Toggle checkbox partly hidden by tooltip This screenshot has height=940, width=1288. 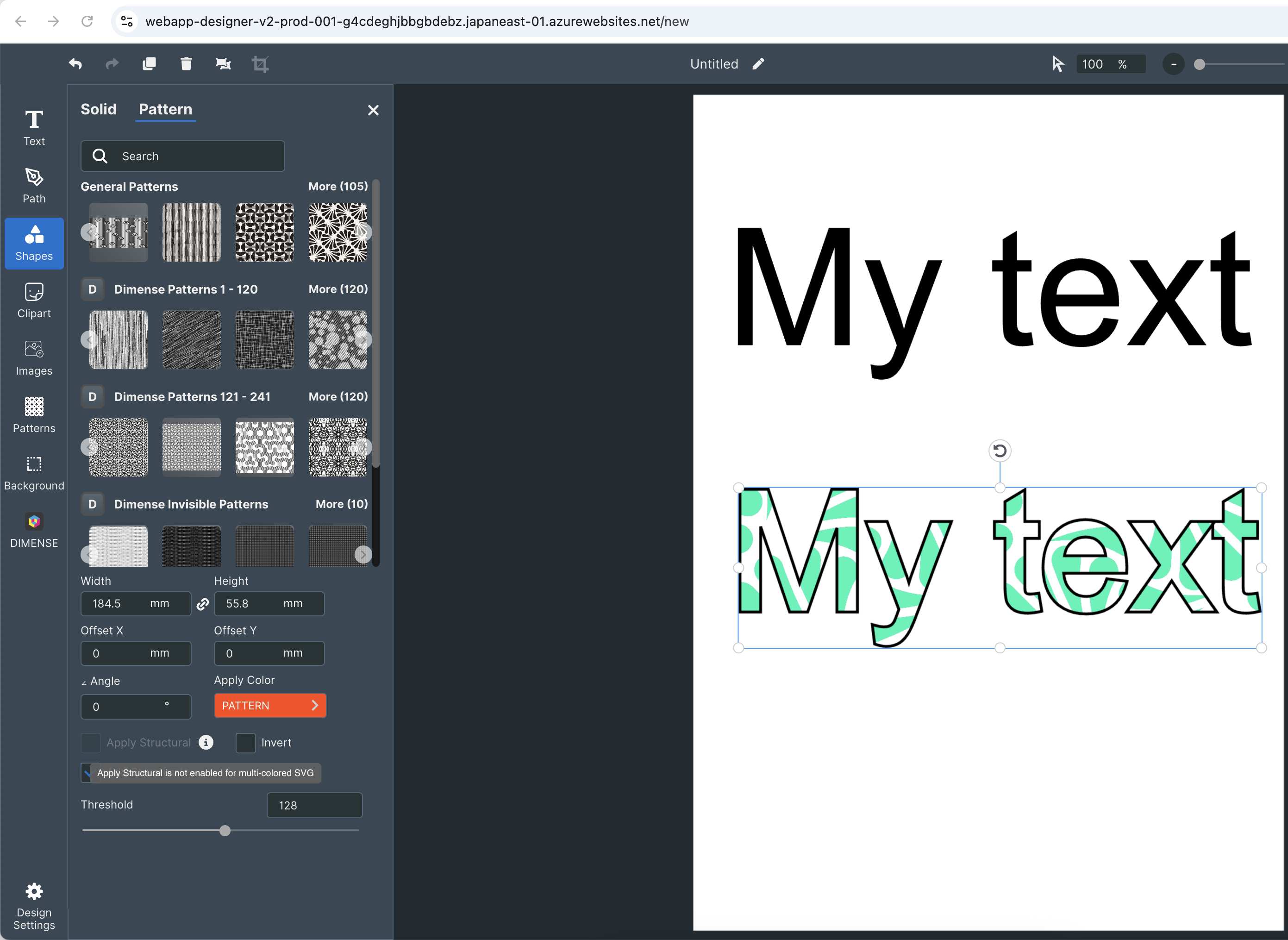(86, 773)
